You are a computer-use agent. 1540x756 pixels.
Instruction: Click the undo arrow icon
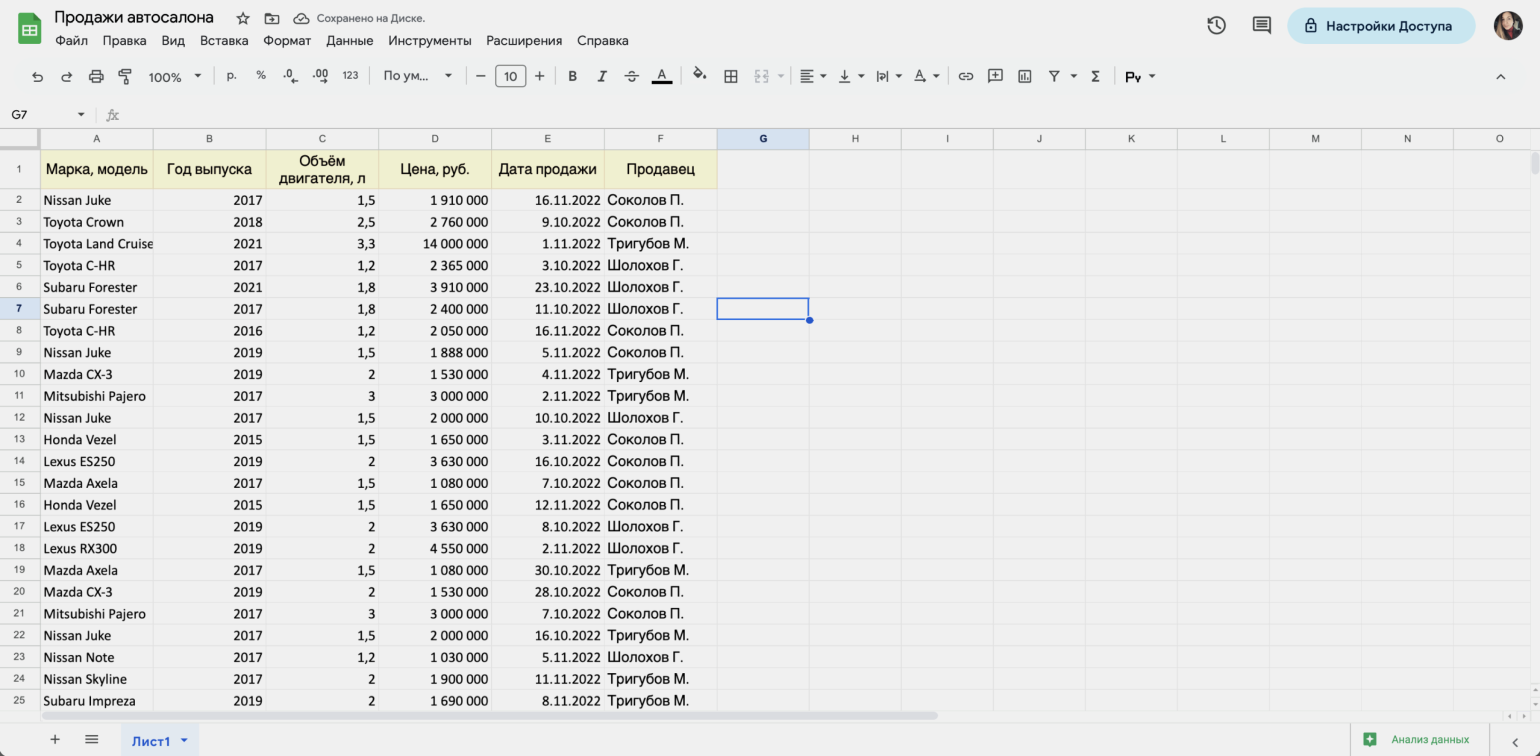click(x=37, y=76)
